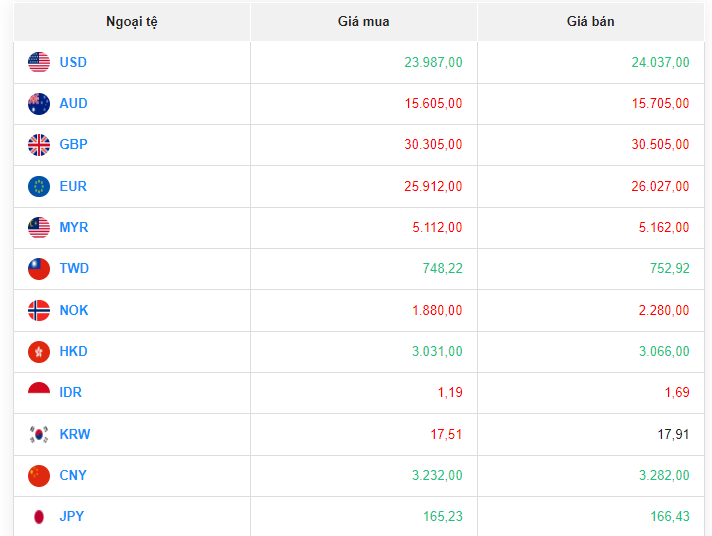Click the USD buy price 23.987,00
Viewport: 712px width, 536px height.
pos(433,62)
